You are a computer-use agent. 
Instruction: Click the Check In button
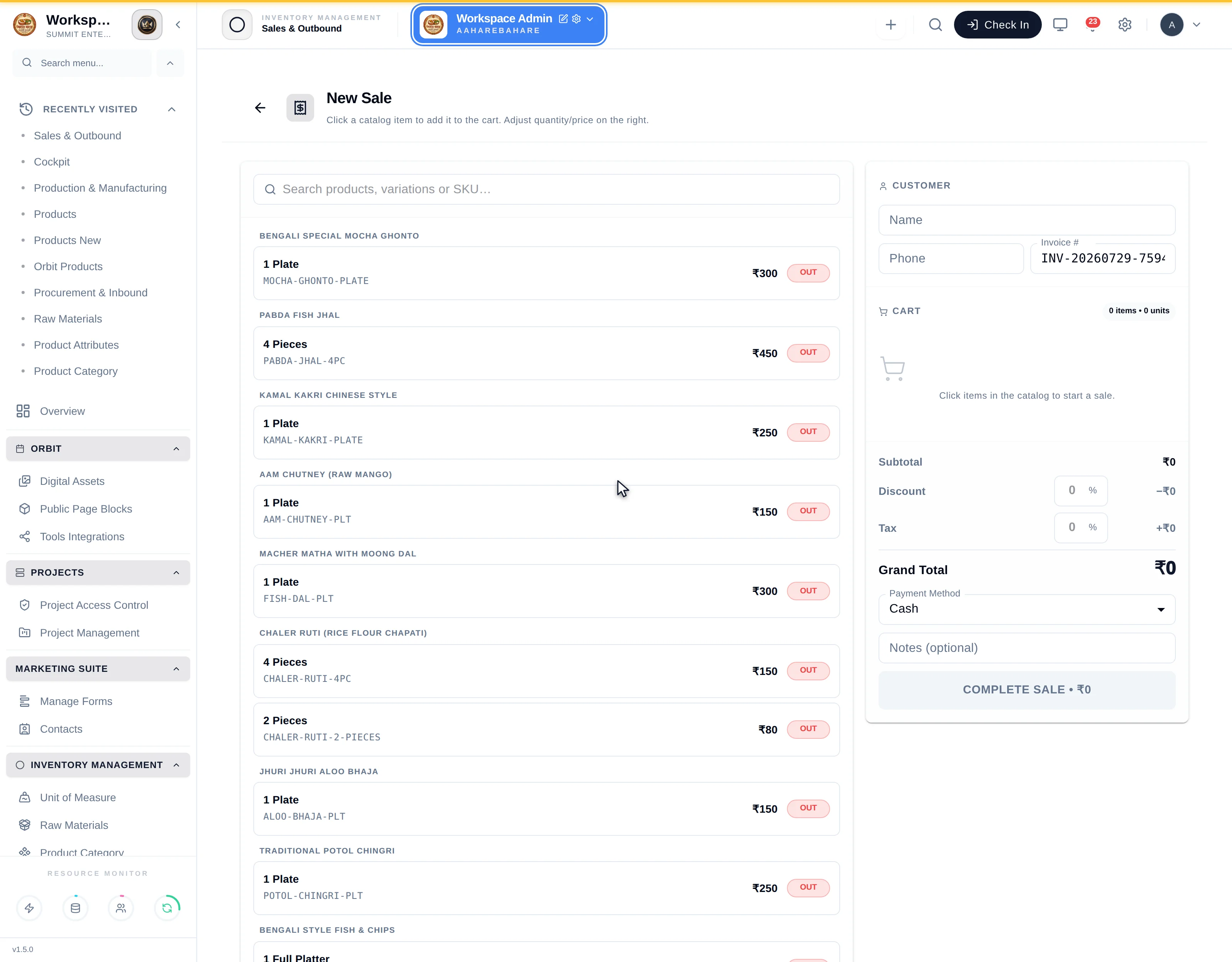(997, 25)
